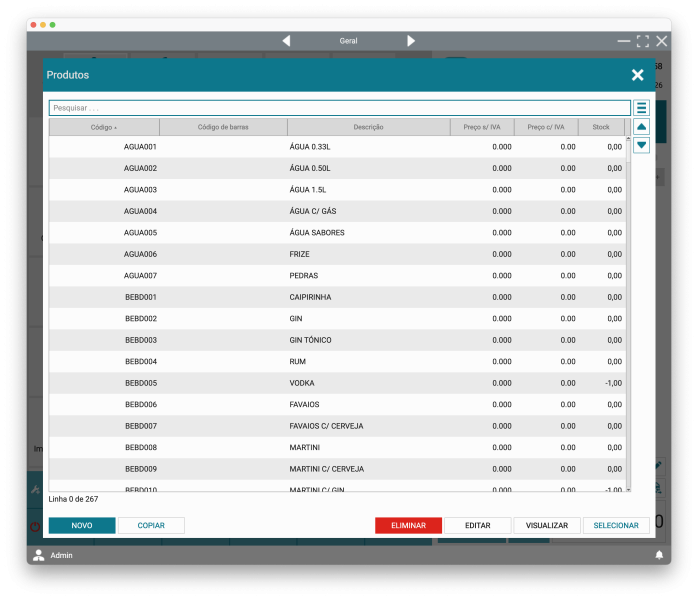The height and width of the screenshot is (600, 698).
Task: Click into the Pesquisar search field
Action: [x=340, y=108]
